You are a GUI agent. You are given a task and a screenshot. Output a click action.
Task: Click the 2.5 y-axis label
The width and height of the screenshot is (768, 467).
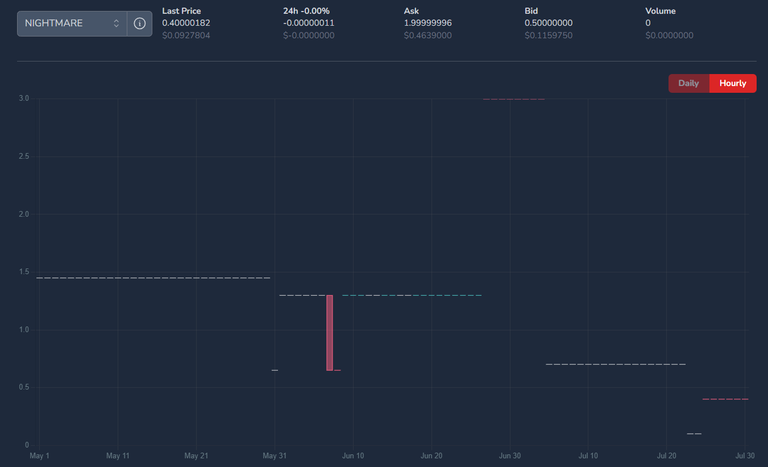point(24,156)
